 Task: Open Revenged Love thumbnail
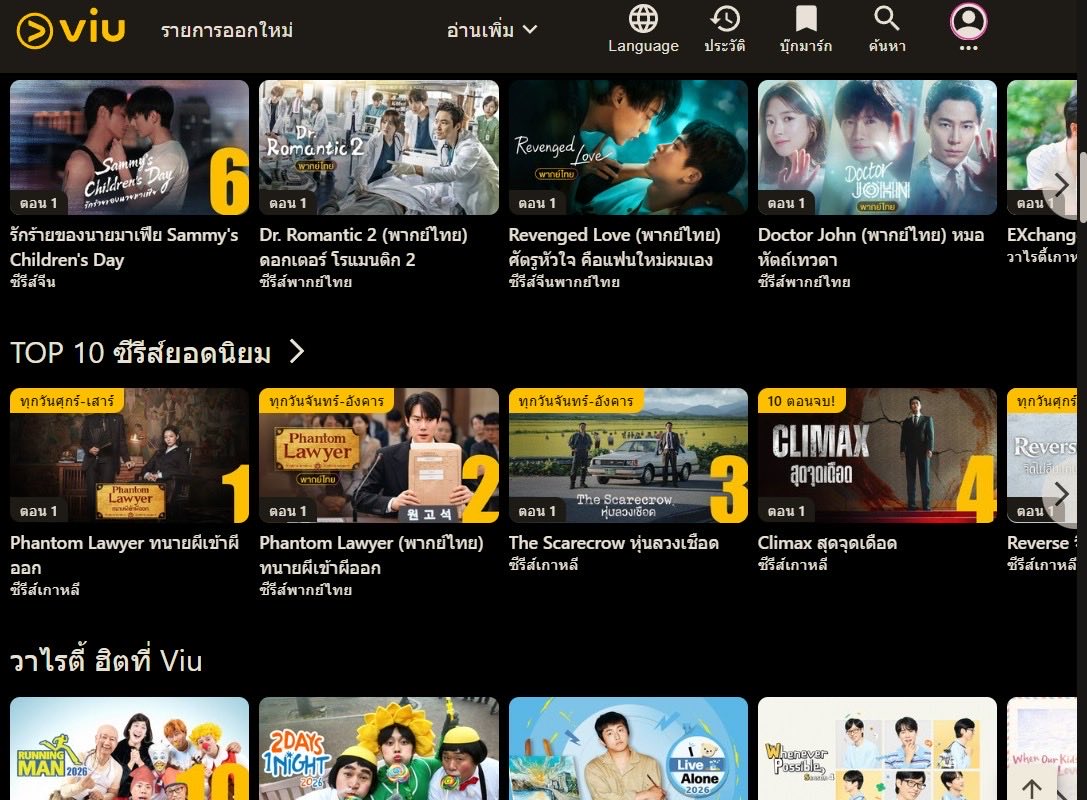coord(628,147)
